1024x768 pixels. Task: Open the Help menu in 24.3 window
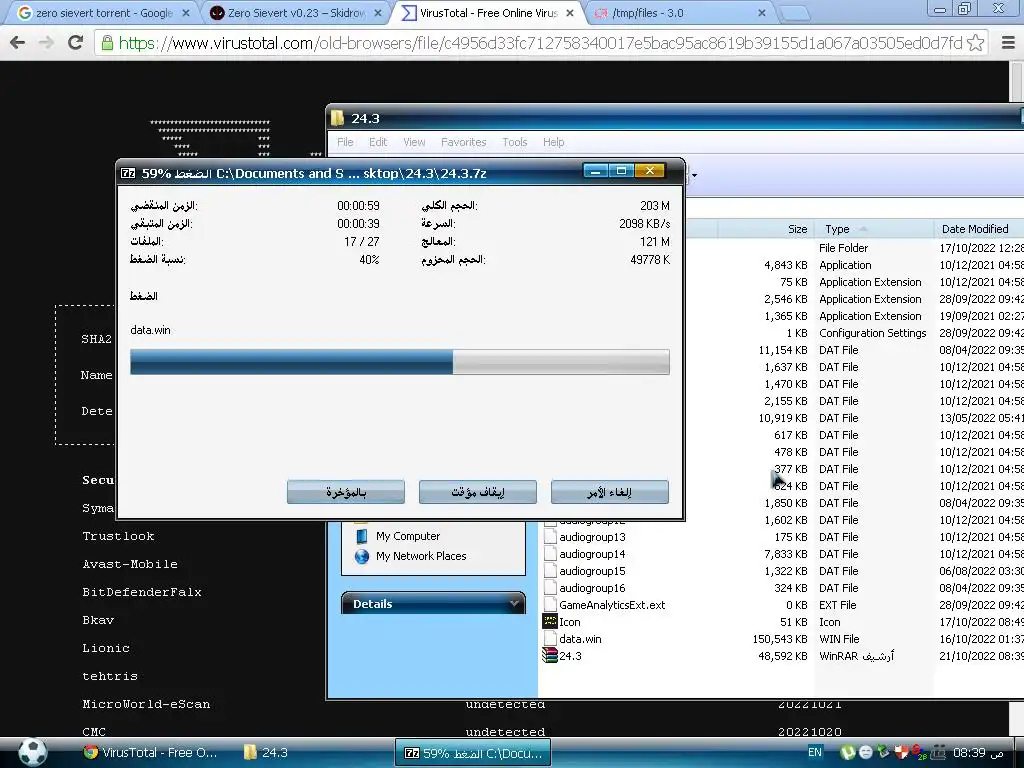coord(553,142)
